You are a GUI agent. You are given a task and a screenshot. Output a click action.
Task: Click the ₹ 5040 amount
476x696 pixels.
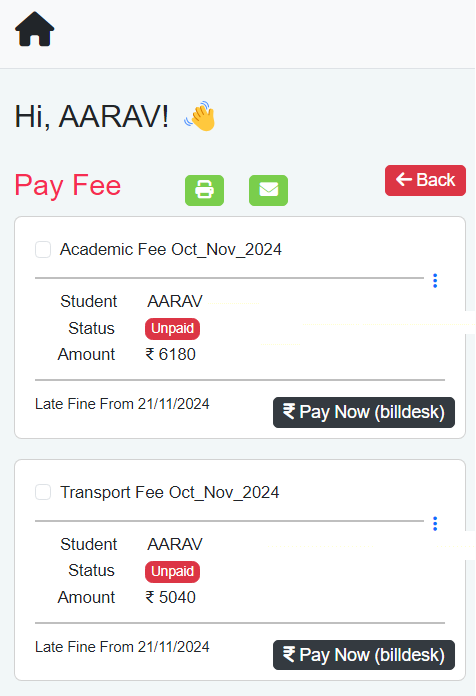[x=171, y=597]
